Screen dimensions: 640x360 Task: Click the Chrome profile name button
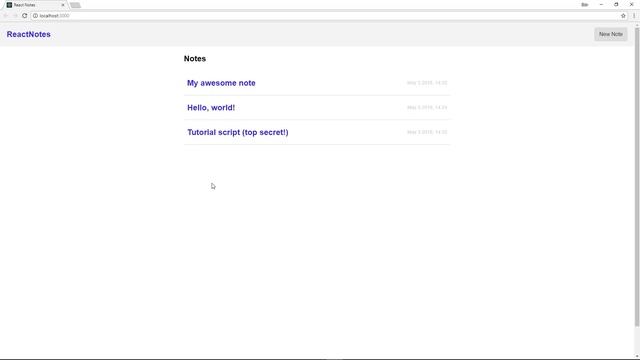(584, 4)
